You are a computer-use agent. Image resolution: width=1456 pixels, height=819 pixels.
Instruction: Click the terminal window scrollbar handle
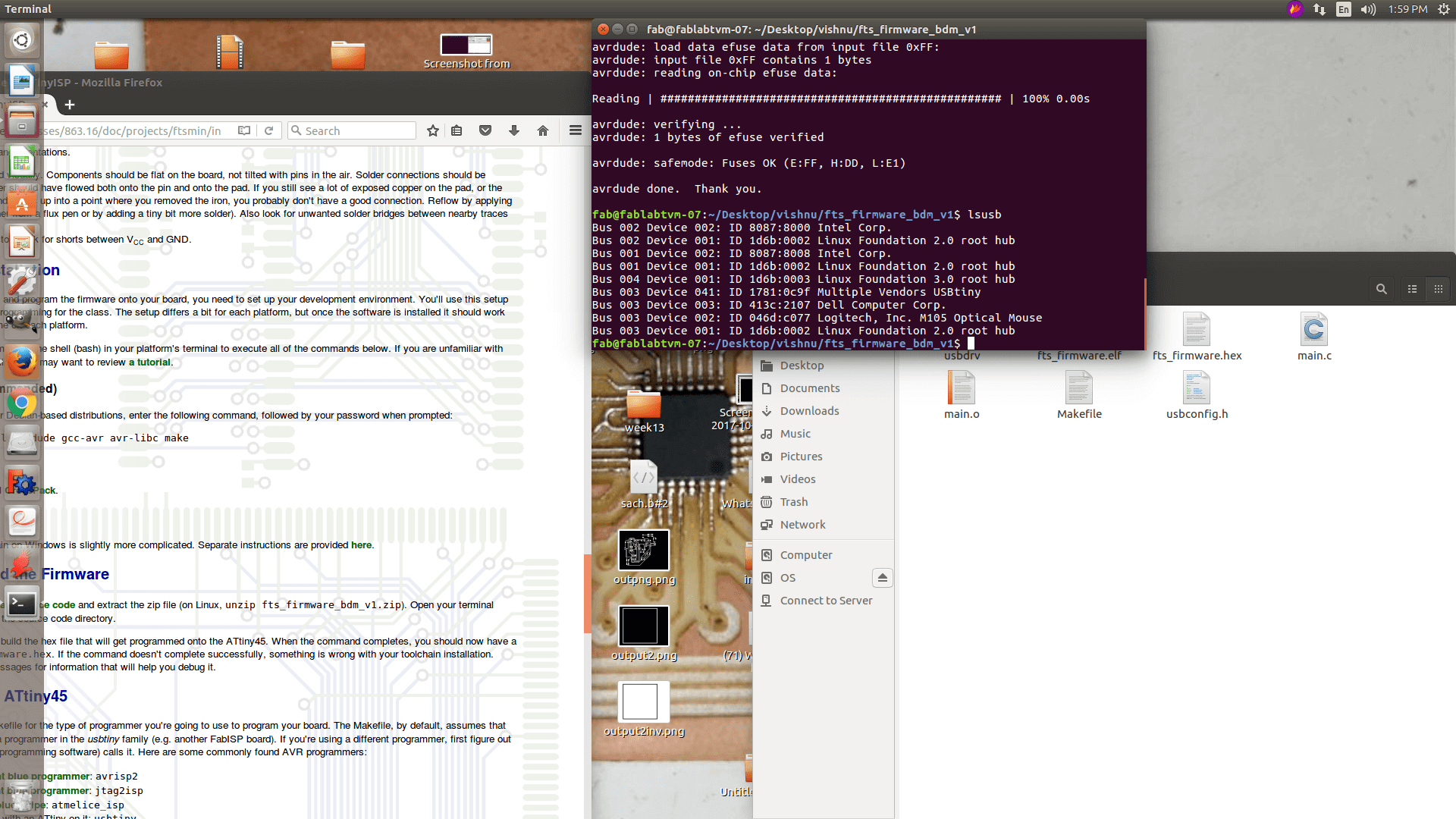point(1144,312)
